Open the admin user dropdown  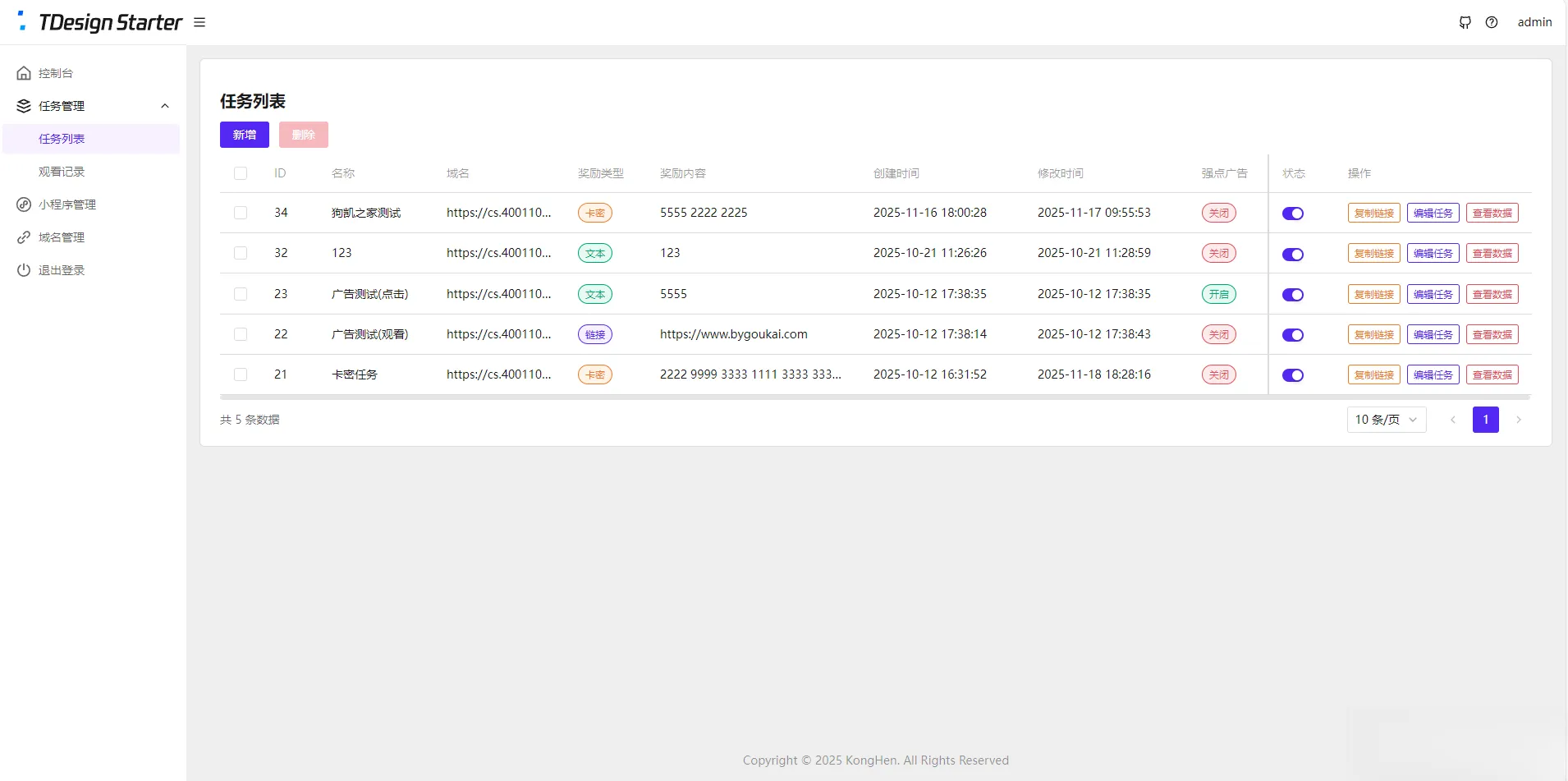click(1534, 22)
